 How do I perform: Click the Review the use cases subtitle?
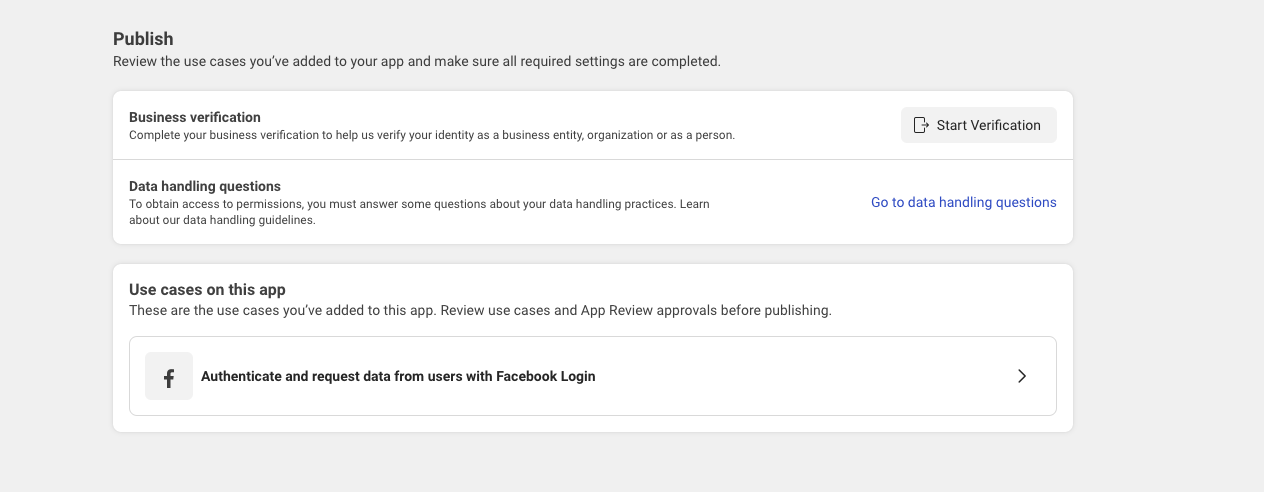pyautogui.click(x=416, y=61)
